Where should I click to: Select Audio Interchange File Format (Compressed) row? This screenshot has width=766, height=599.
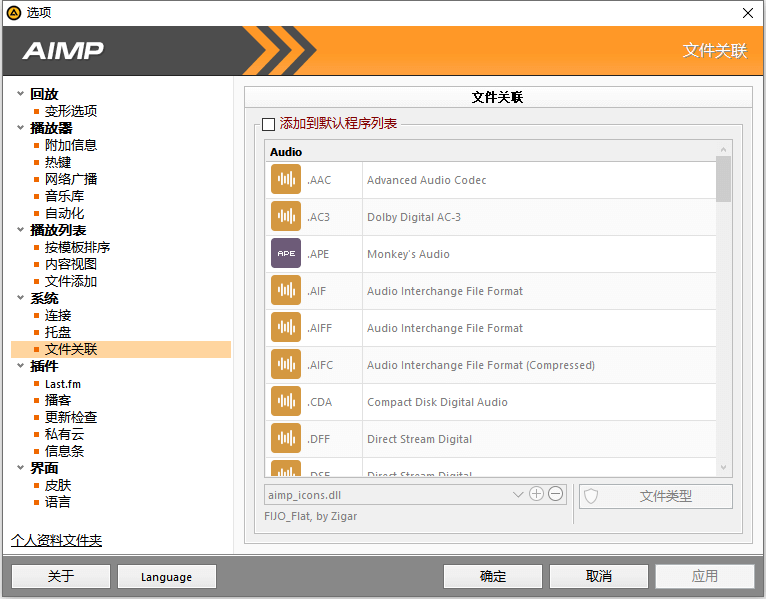490,365
